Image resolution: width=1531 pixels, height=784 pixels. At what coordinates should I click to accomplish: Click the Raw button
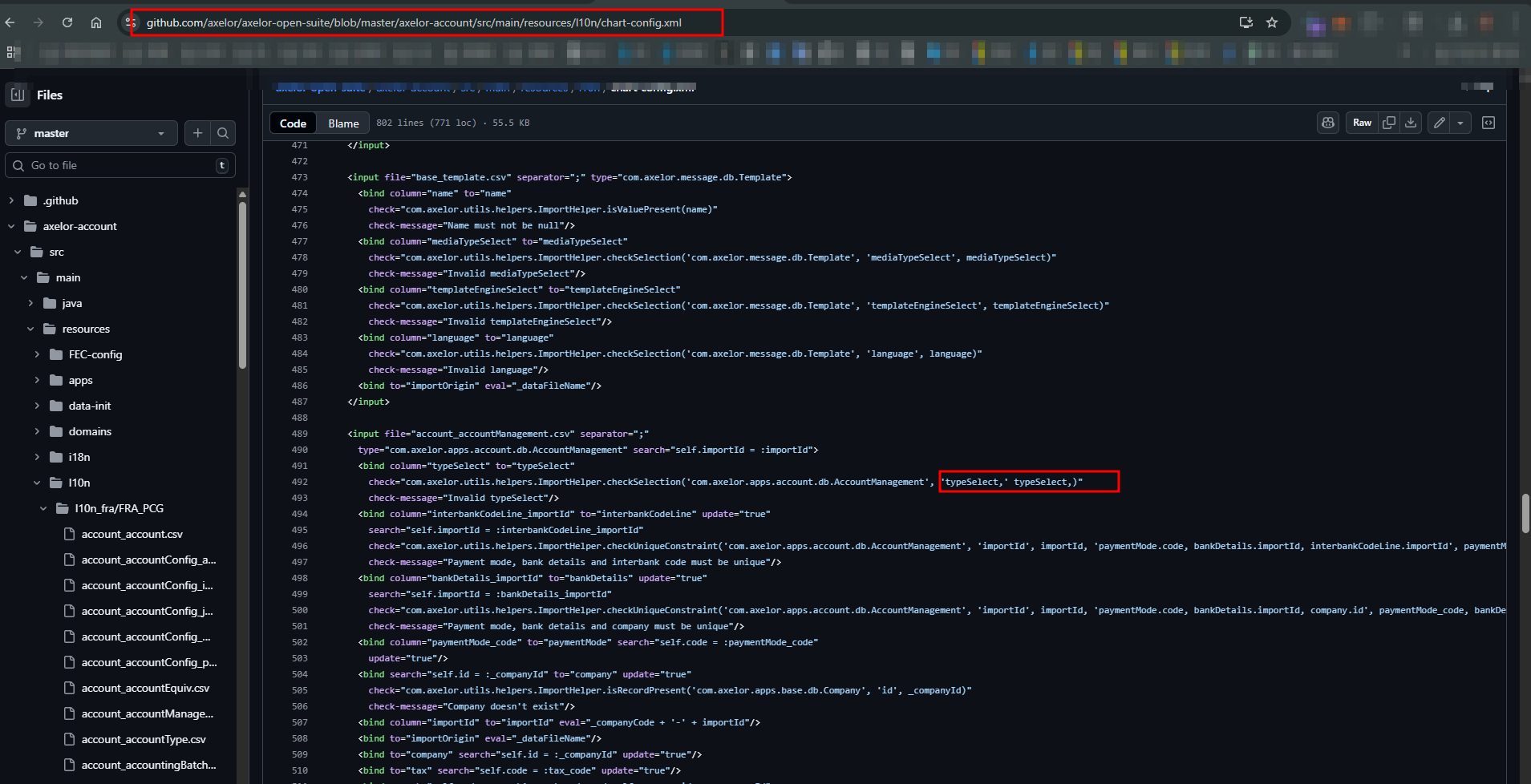(x=1362, y=123)
